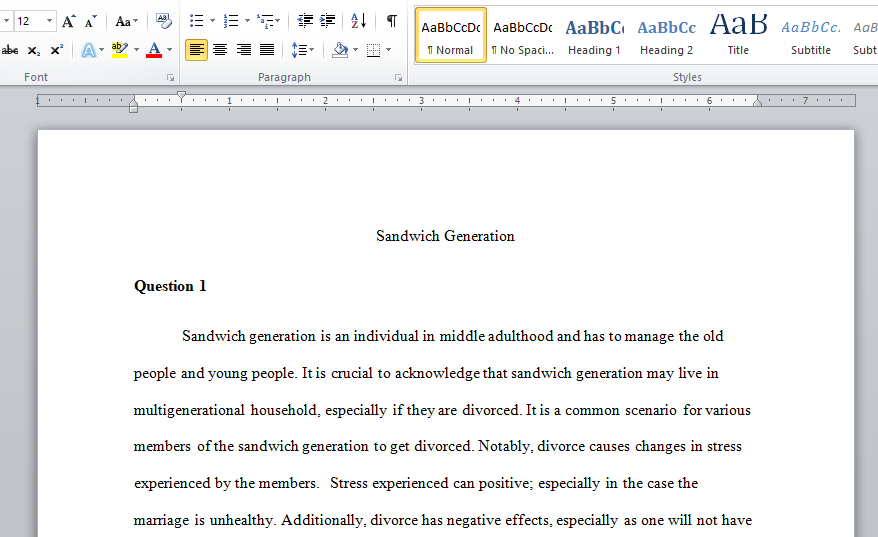This screenshot has width=878, height=537.
Task: Select Align Text Left
Action: (196, 50)
